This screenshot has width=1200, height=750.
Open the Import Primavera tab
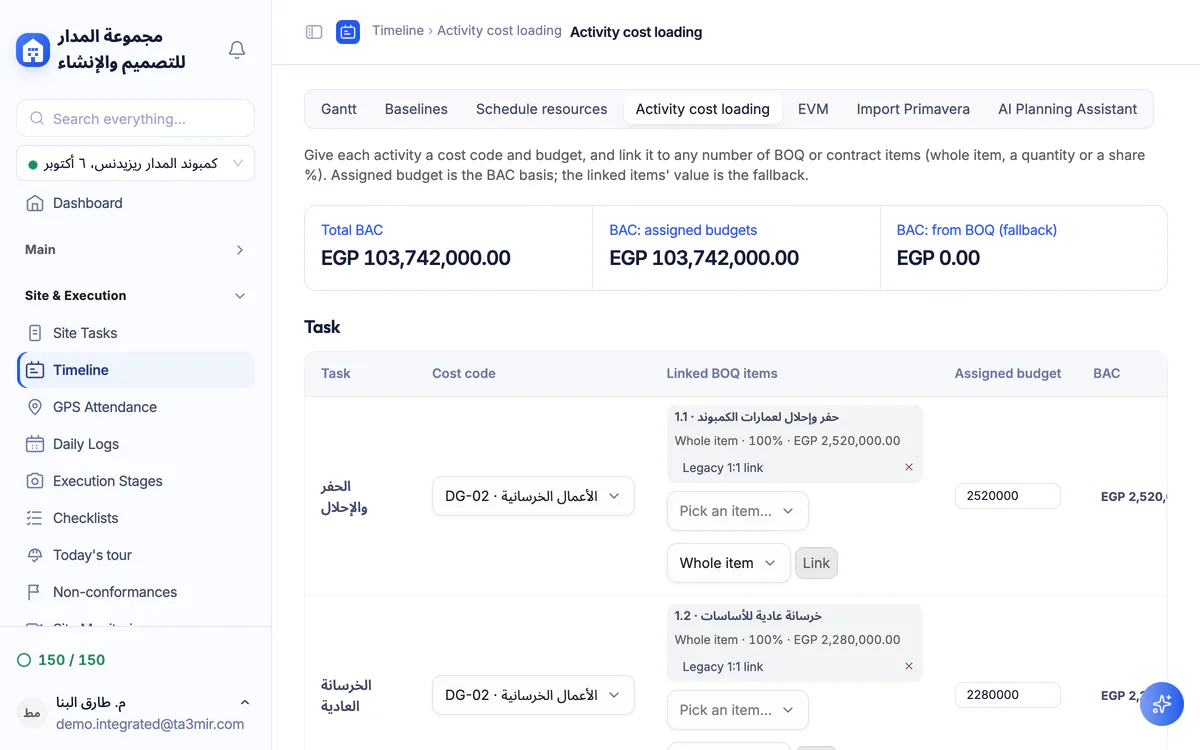(x=913, y=109)
